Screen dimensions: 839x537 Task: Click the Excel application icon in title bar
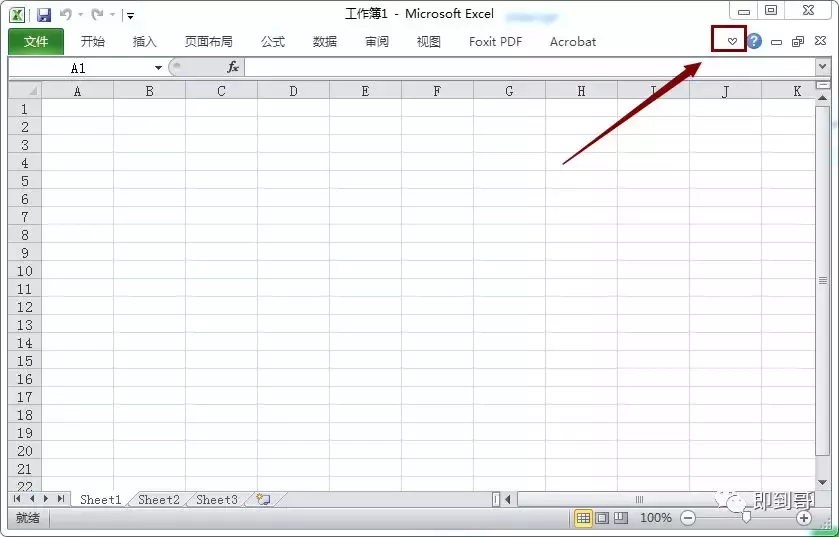pyautogui.click(x=18, y=14)
